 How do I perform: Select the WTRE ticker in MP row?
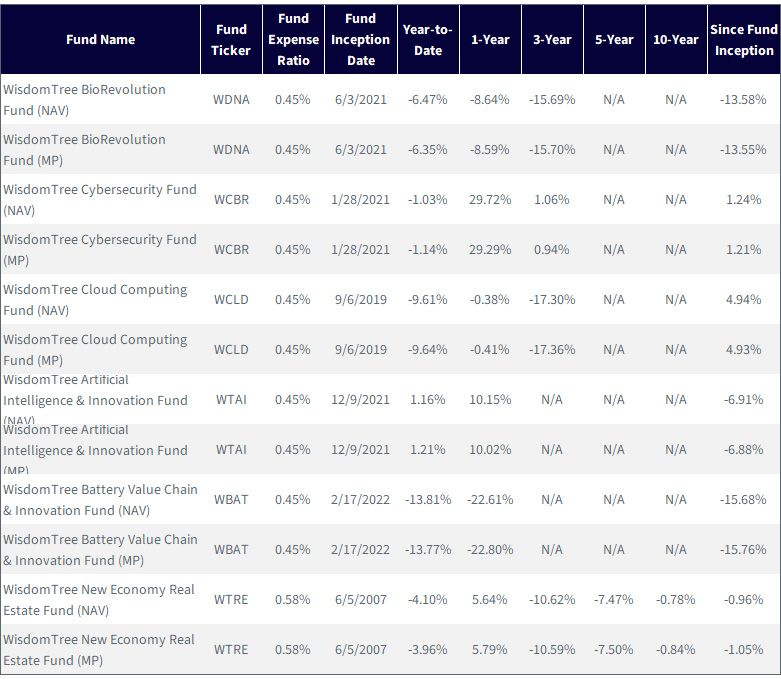231,650
